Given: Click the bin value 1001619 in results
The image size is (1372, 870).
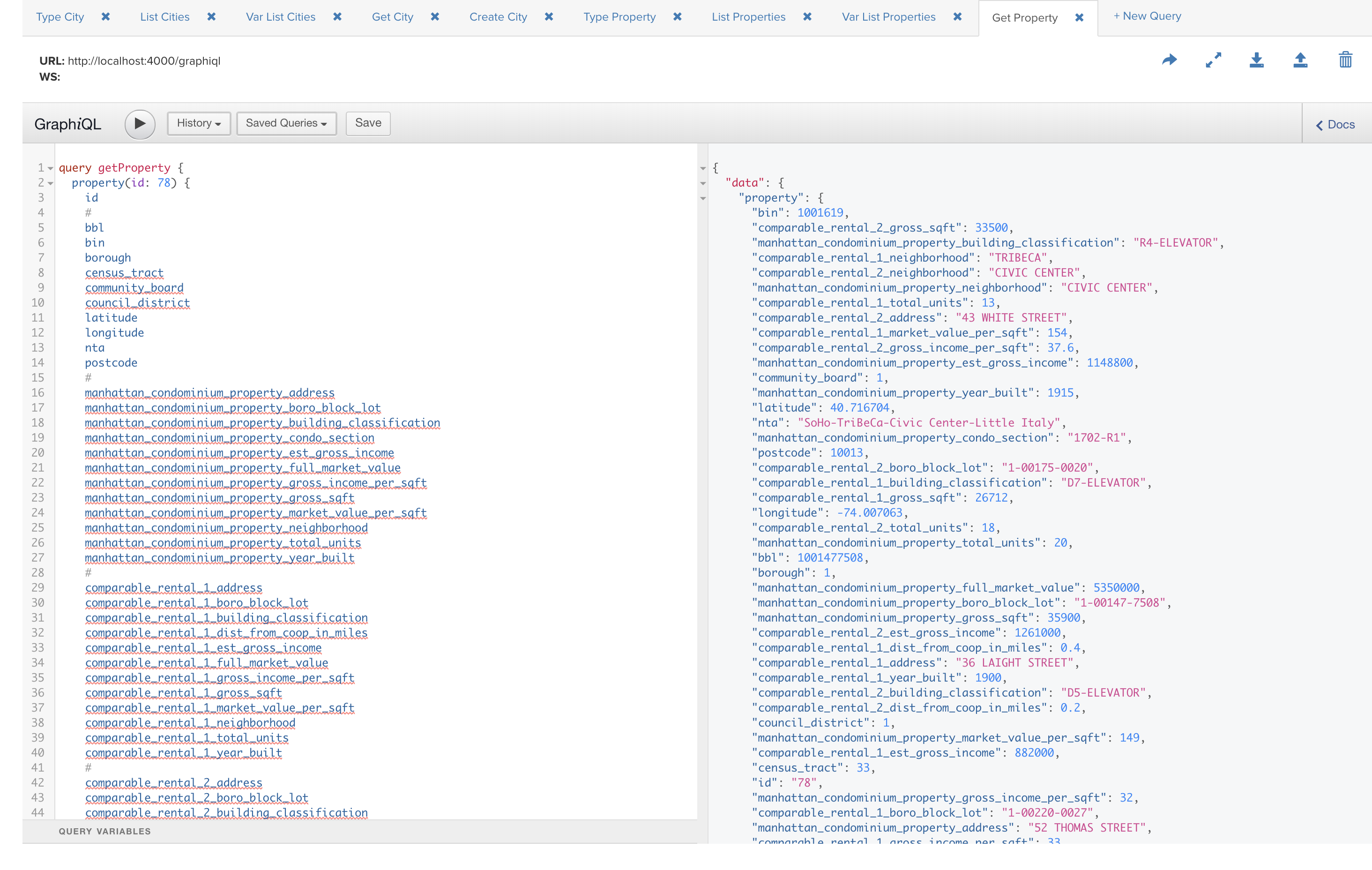Looking at the screenshot, I should (820, 213).
